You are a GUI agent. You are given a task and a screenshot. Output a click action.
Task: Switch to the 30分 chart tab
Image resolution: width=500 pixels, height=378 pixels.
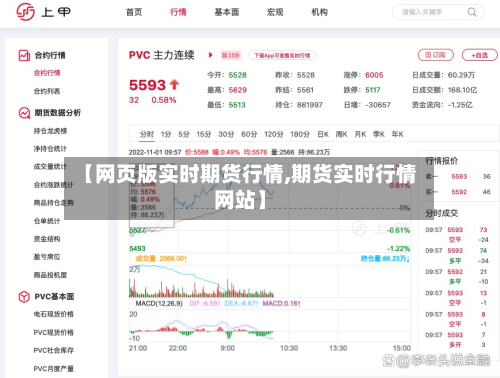point(226,134)
